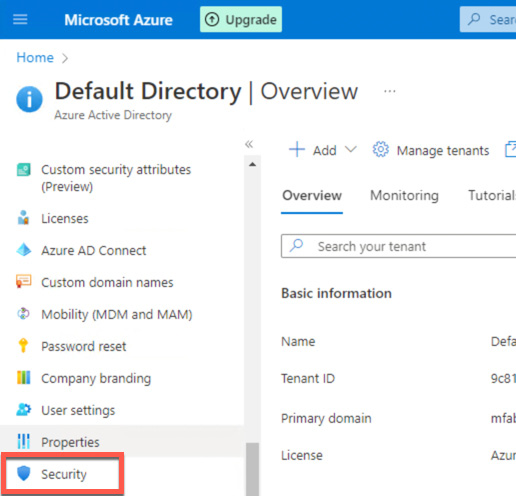Click Manage tenants
Image resolution: width=516 pixels, height=496 pixels.
coord(443,151)
